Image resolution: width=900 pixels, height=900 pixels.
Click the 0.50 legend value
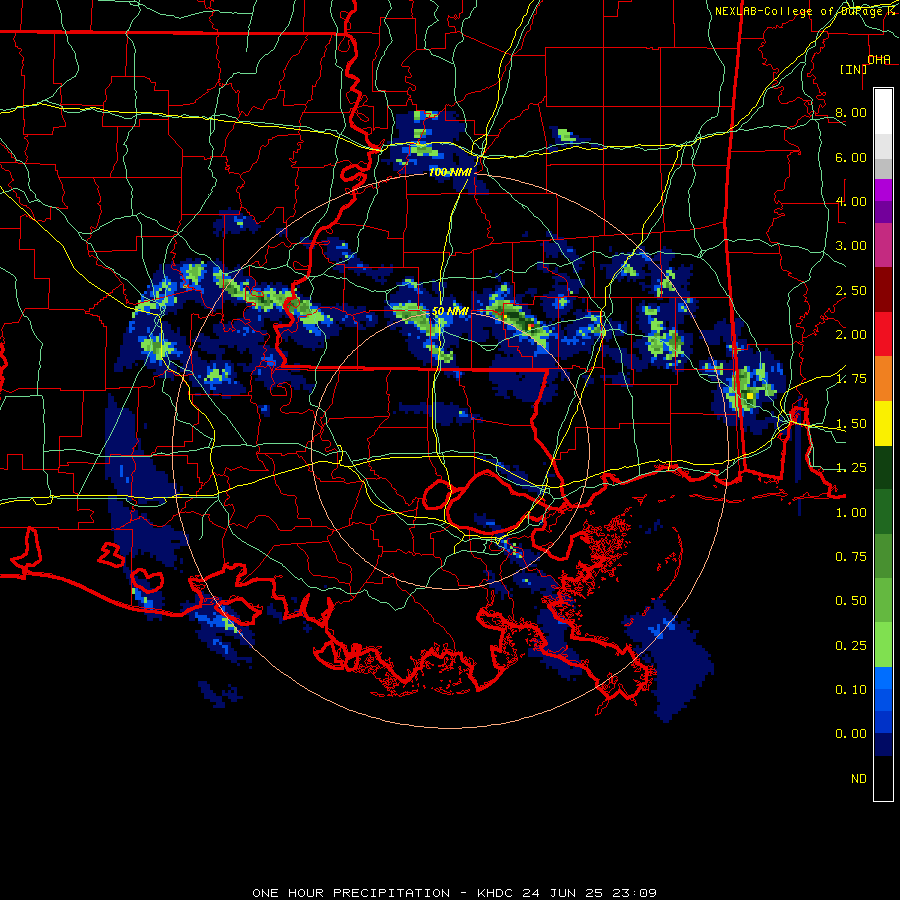click(x=851, y=601)
